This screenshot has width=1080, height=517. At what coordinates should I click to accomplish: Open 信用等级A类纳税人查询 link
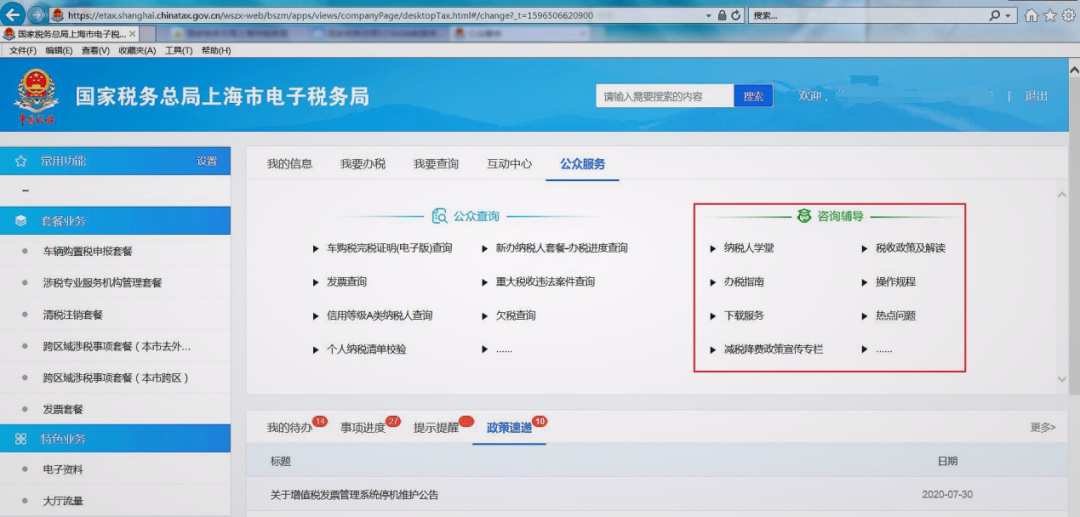[x=380, y=315]
